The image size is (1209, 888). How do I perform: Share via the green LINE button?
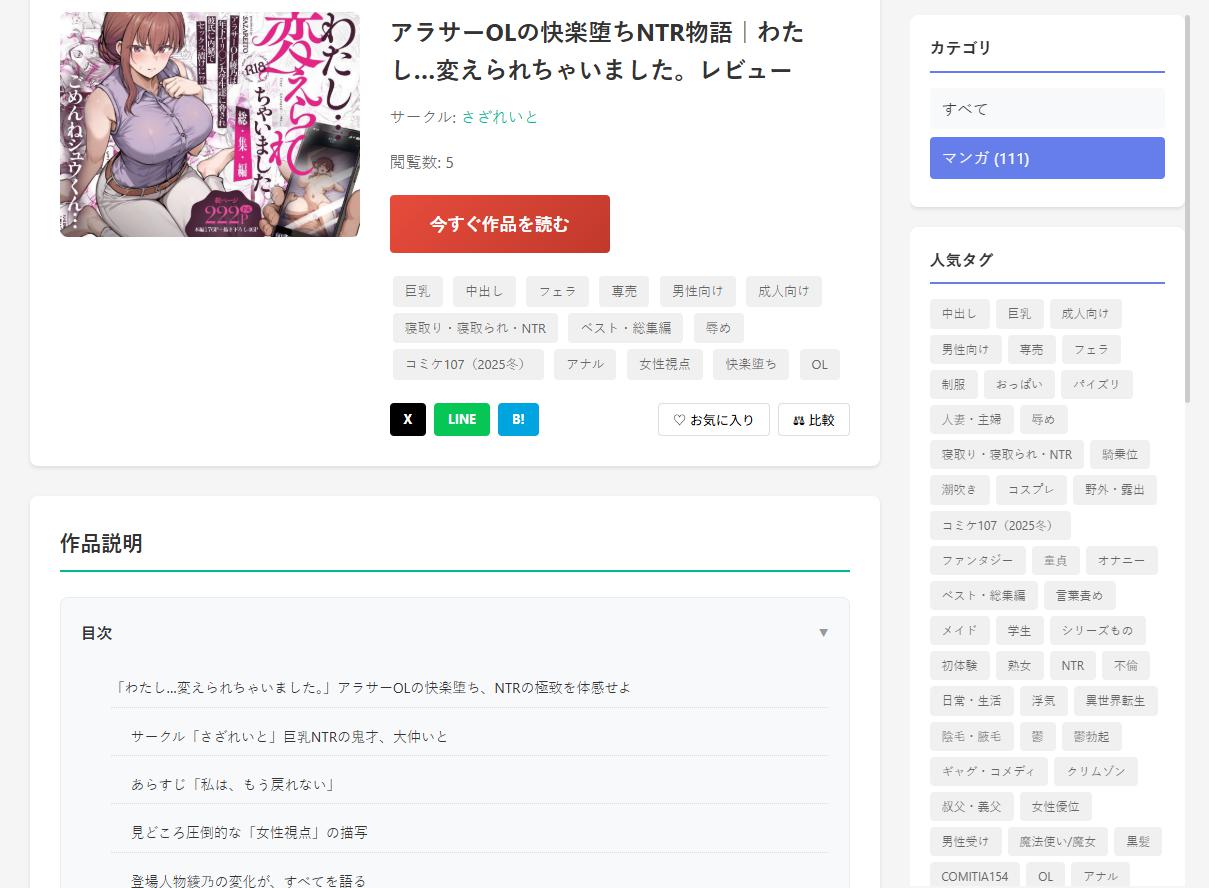(x=461, y=420)
